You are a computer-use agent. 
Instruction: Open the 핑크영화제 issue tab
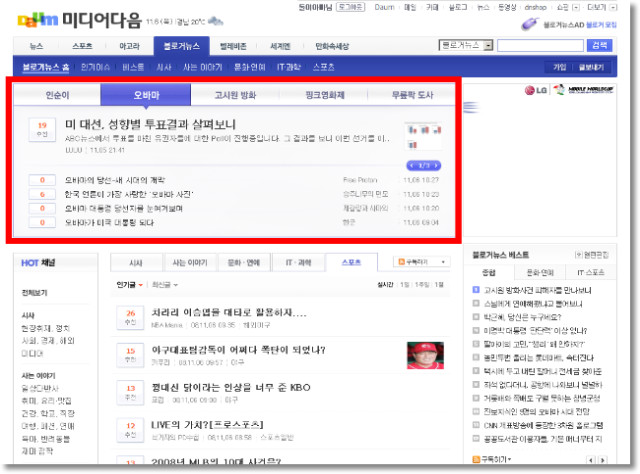[325, 95]
